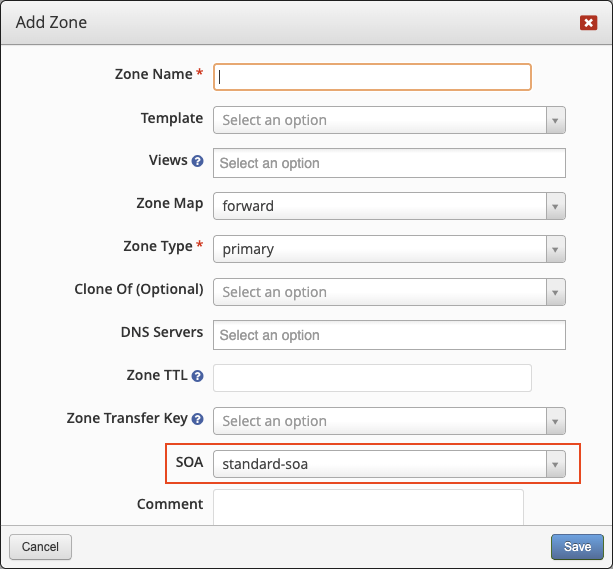Cancel the Add Zone dialog
Screen dimensions: 613x569
pos(40,547)
